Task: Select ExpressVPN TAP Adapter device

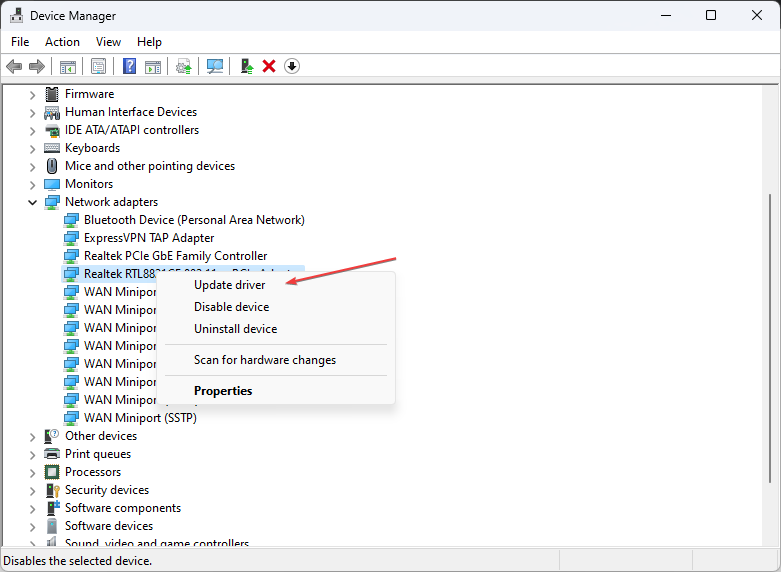Action: coord(148,238)
